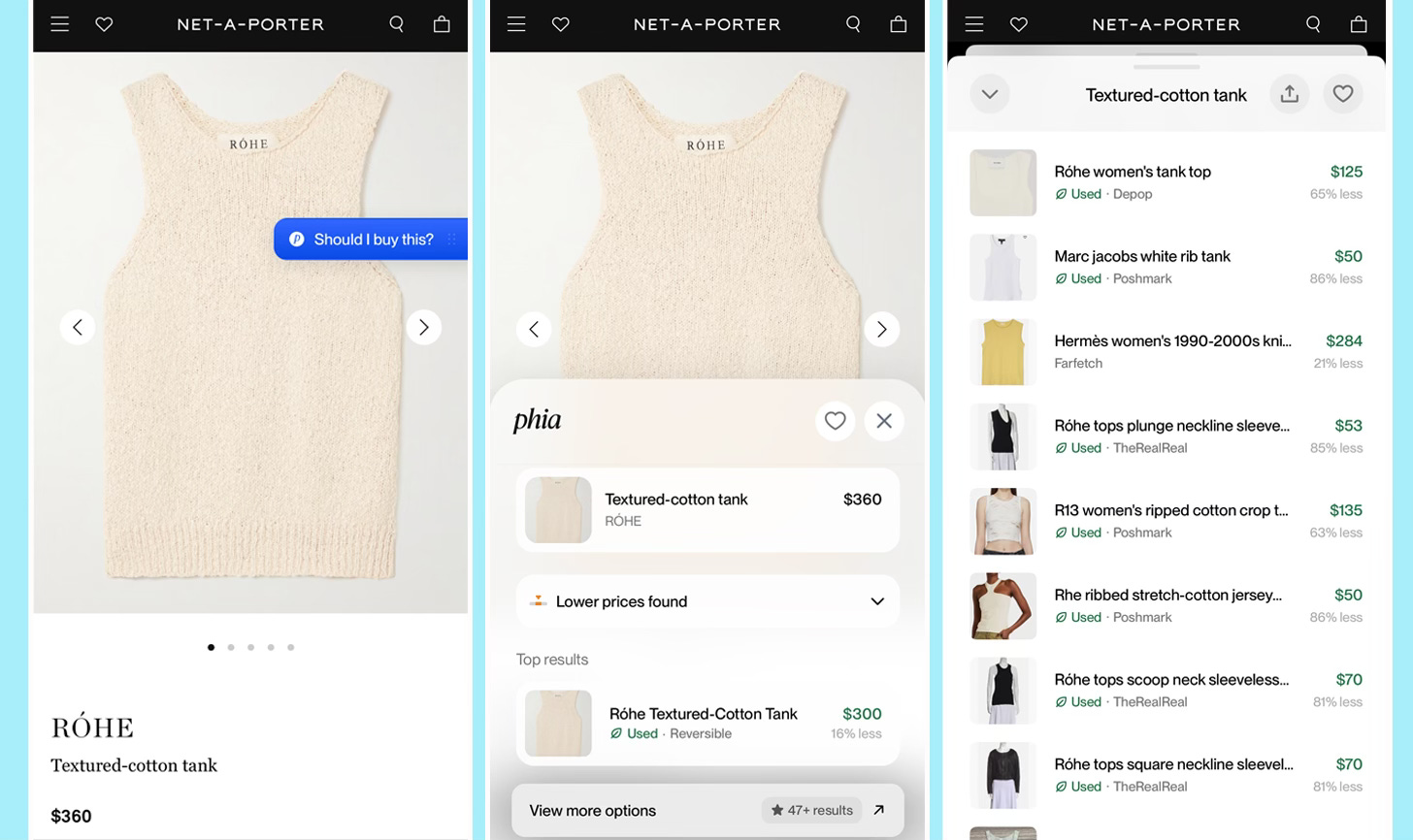Tap the wishlist heart in the right screen header
1413x840 pixels.
1019,24
